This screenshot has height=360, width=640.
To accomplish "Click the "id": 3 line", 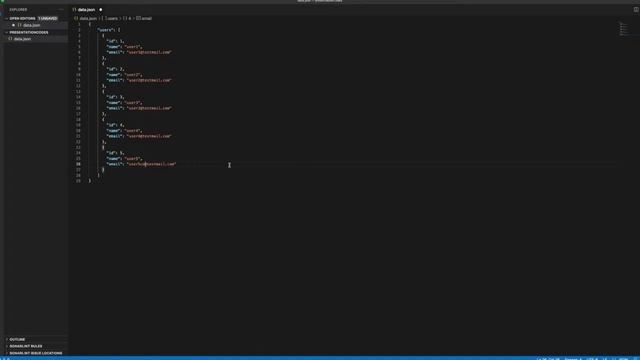I will 116,97.
